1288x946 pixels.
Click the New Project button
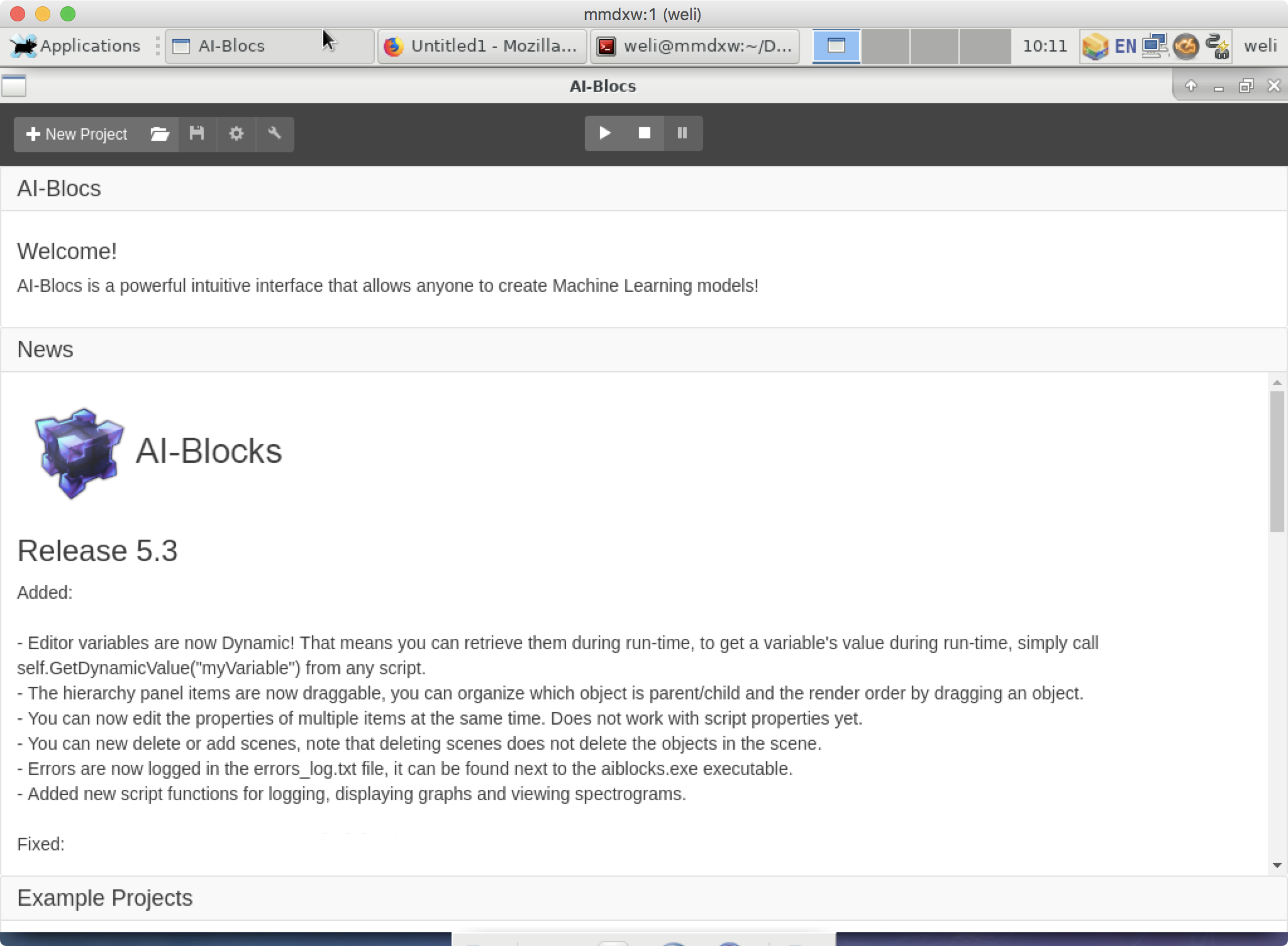[x=77, y=134]
